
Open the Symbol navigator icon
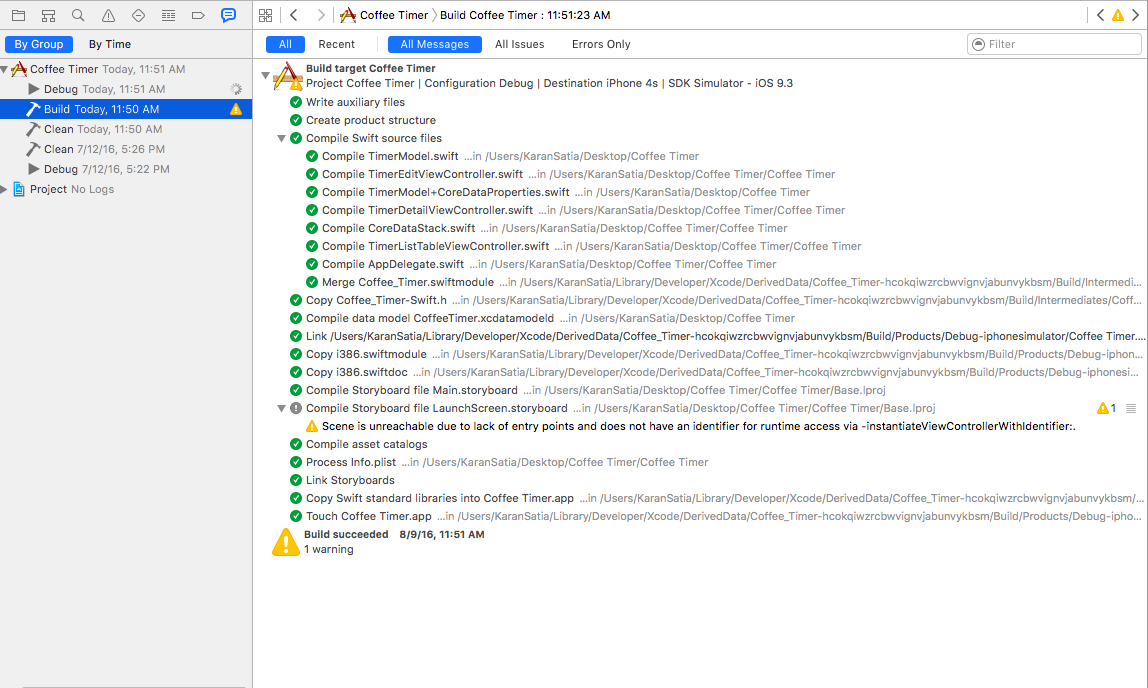pos(48,15)
